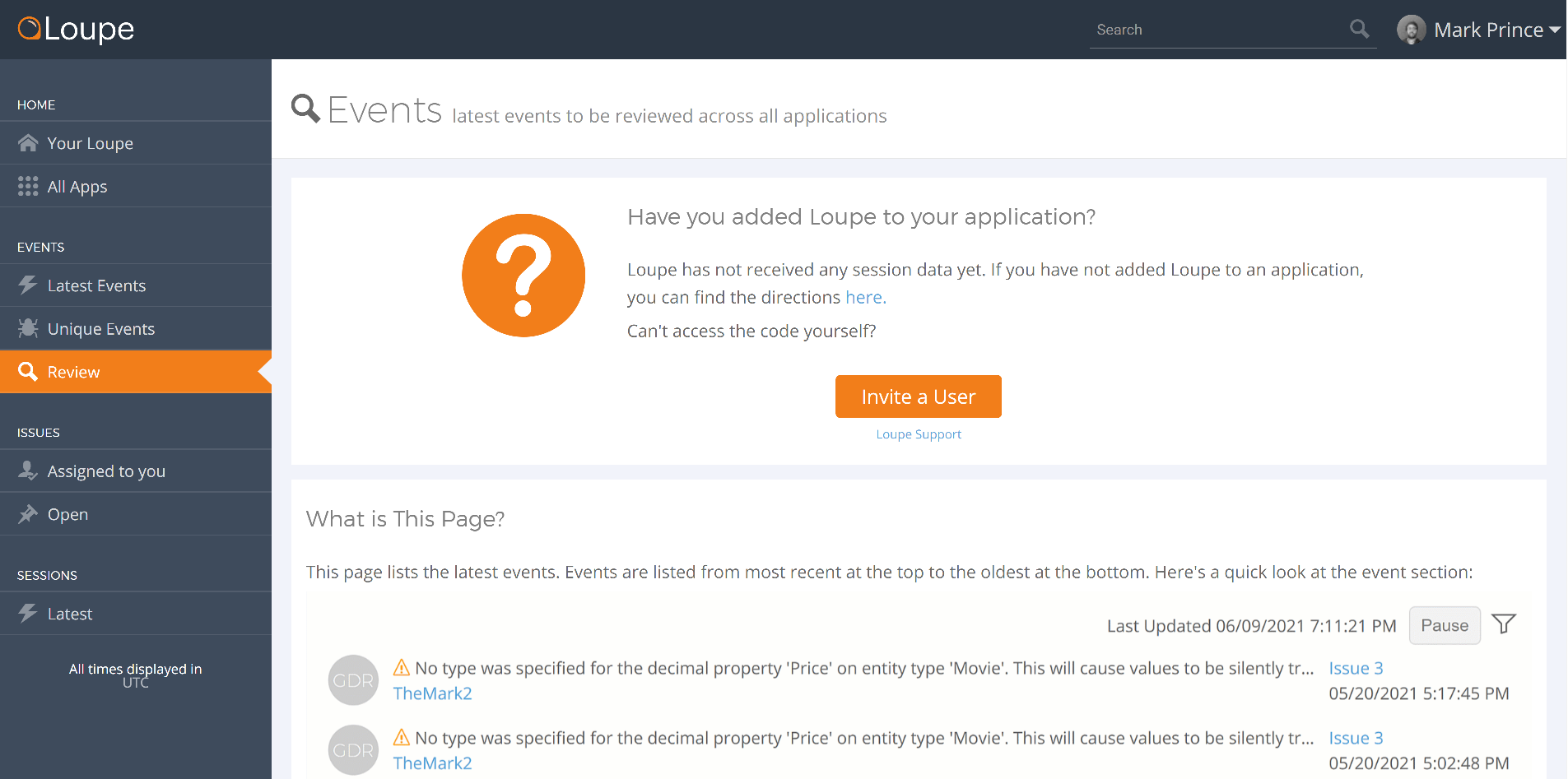Click the Assigned to you person icon
This screenshot has height=779, width=1568.
click(x=28, y=471)
